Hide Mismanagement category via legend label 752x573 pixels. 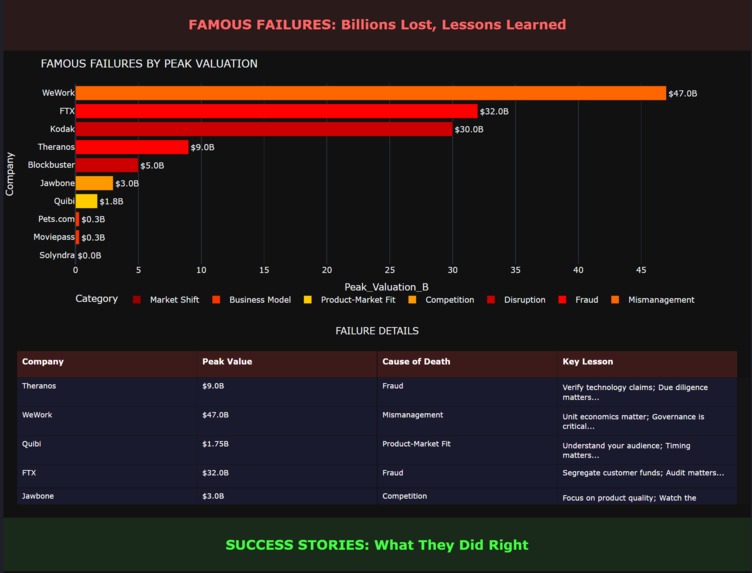click(661, 300)
